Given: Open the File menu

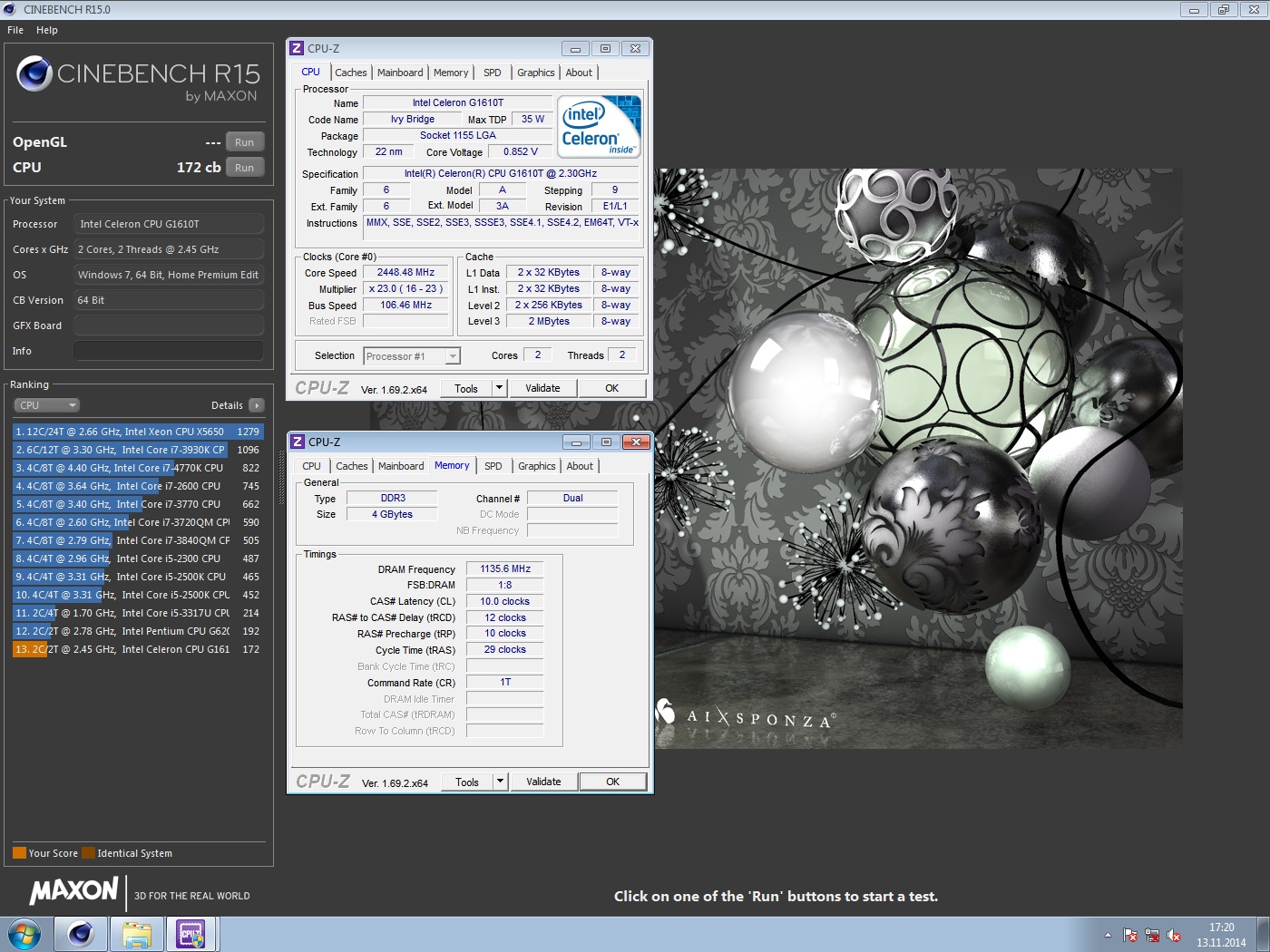Looking at the screenshot, I should click(x=15, y=30).
